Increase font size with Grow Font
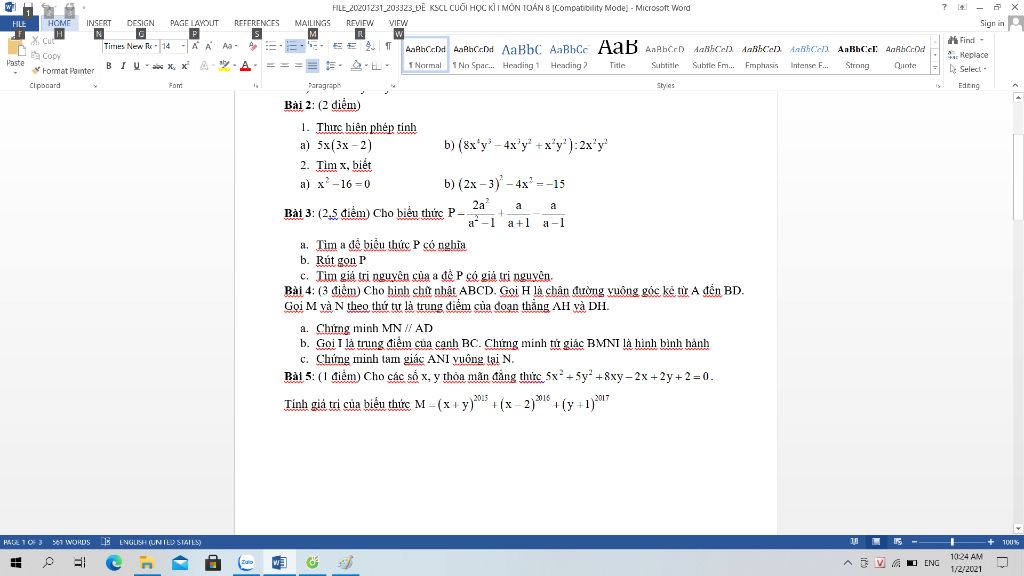This screenshot has width=1024, height=576. pyautogui.click(x=195, y=46)
